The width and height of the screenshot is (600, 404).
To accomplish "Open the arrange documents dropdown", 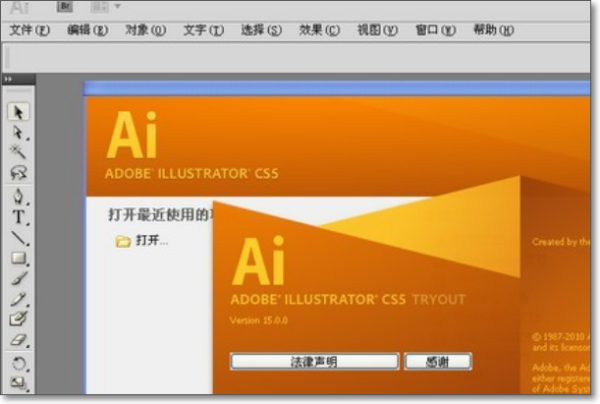I will (x=106, y=7).
